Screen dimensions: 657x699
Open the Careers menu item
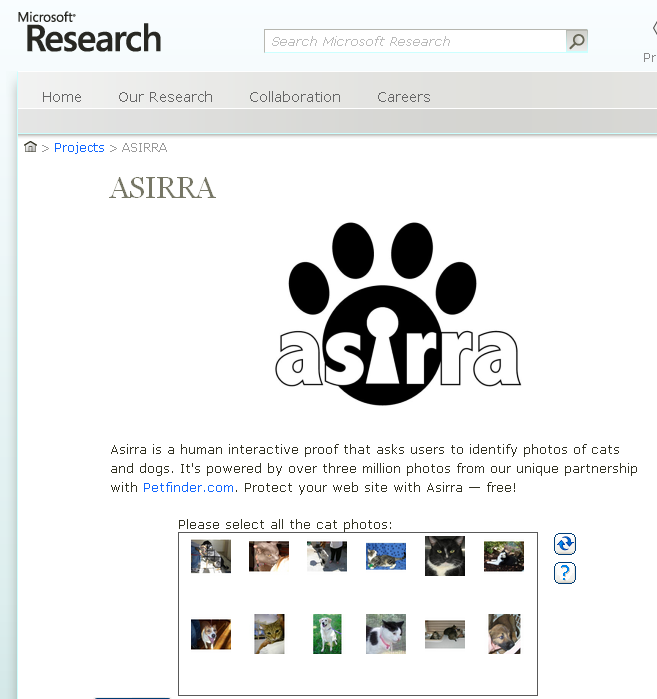[x=404, y=97]
